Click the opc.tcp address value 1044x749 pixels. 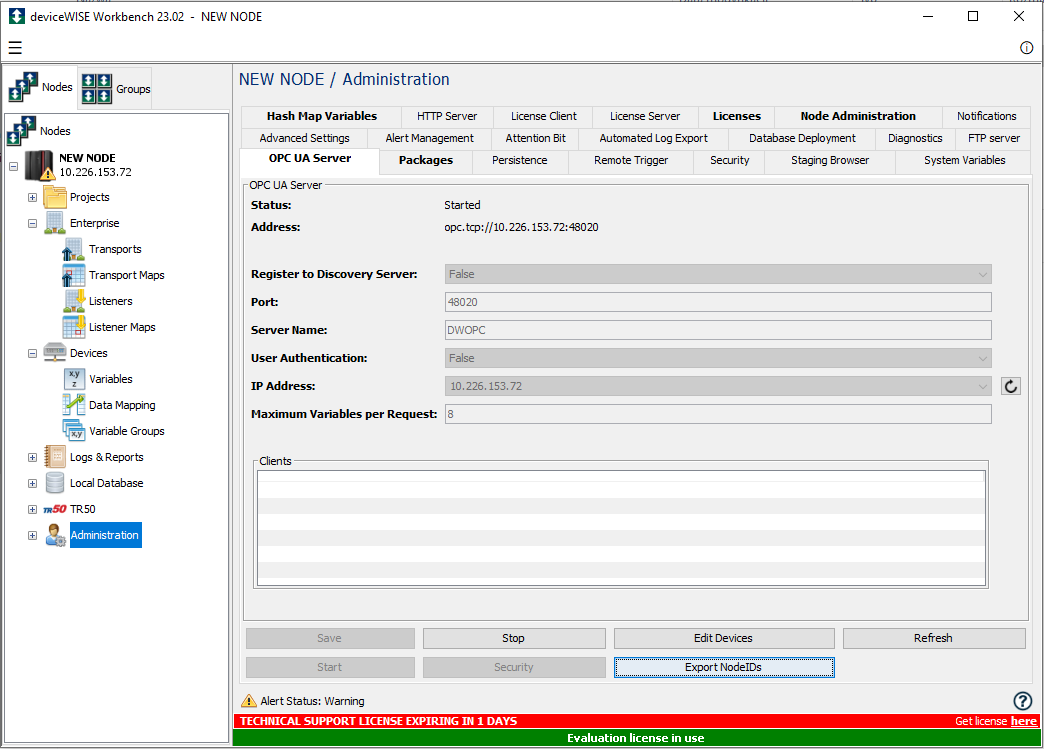(x=521, y=227)
